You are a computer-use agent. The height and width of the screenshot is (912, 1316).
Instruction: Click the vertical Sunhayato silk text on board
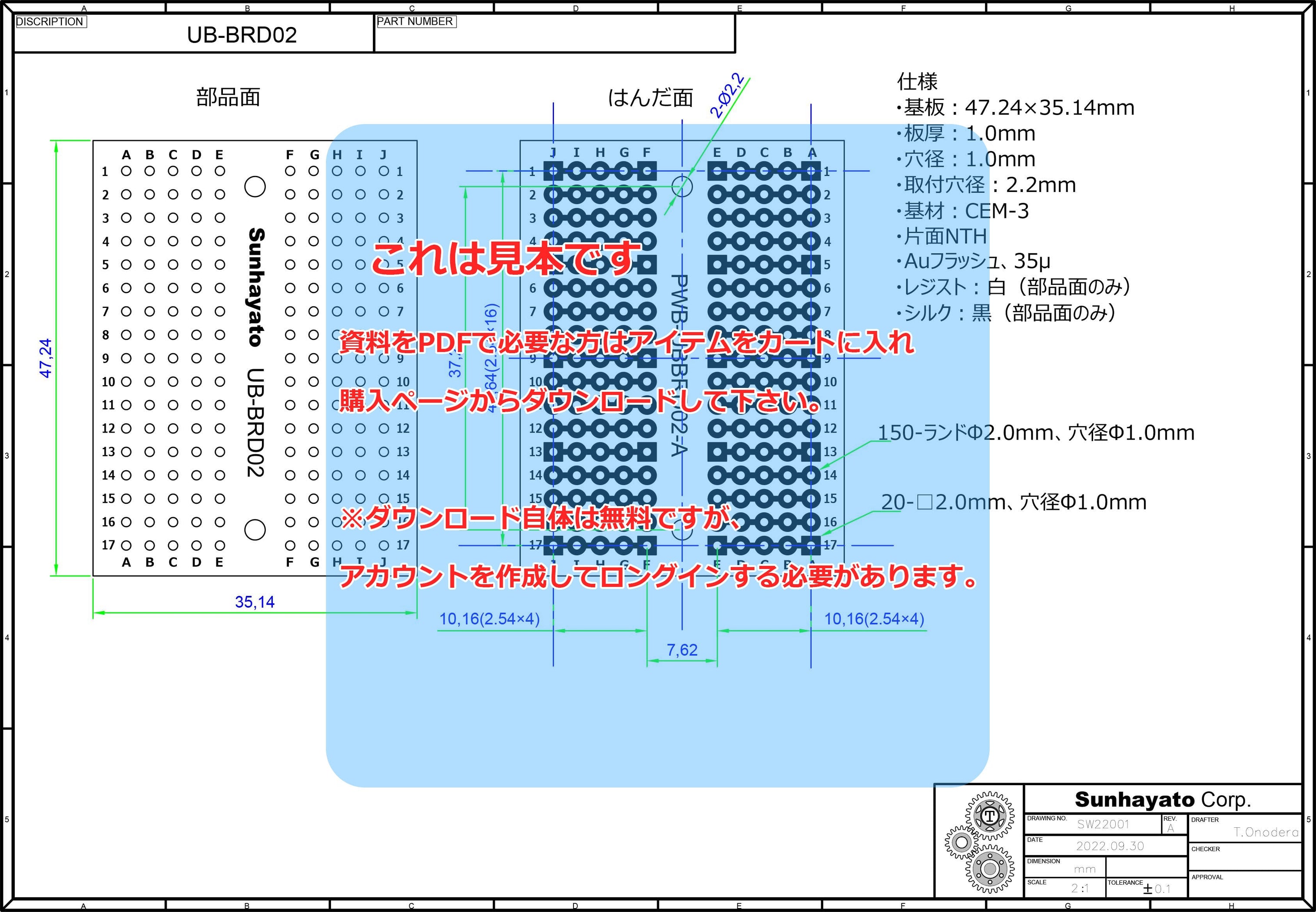point(257,287)
